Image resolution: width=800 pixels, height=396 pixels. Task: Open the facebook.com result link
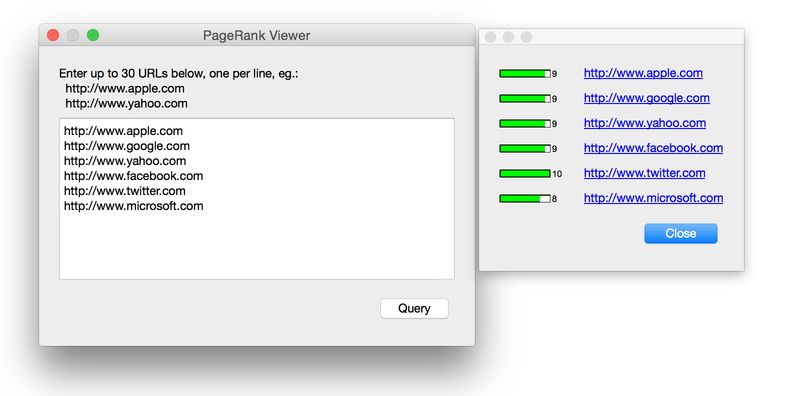coord(653,148)
